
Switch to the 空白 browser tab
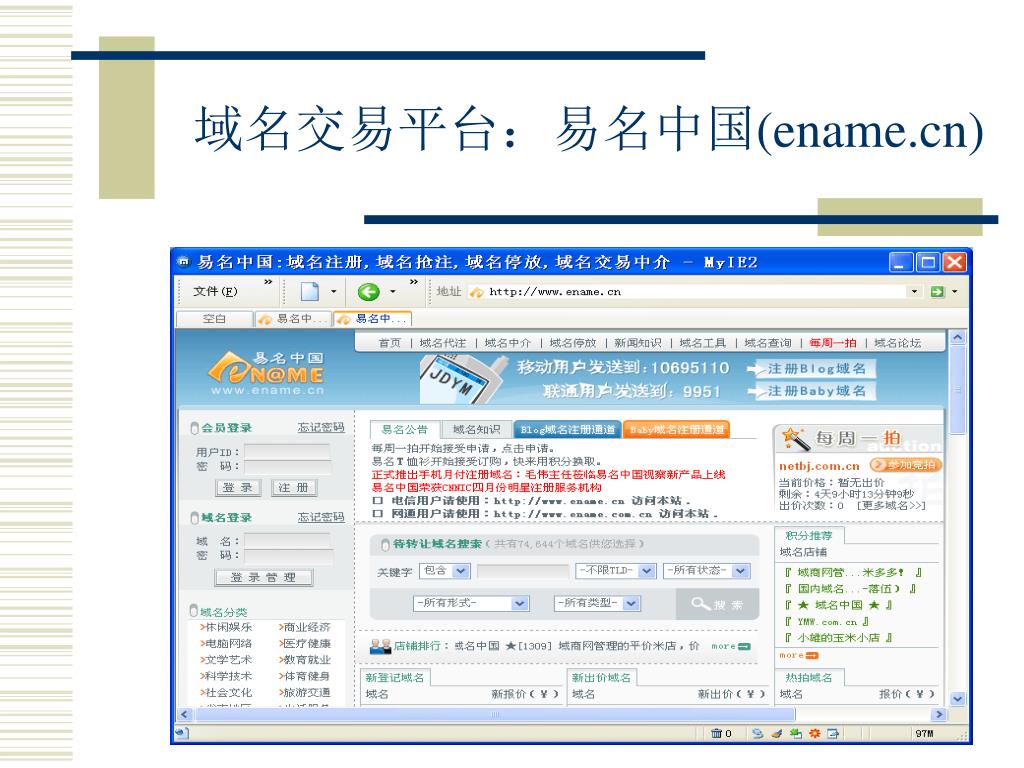214,319
